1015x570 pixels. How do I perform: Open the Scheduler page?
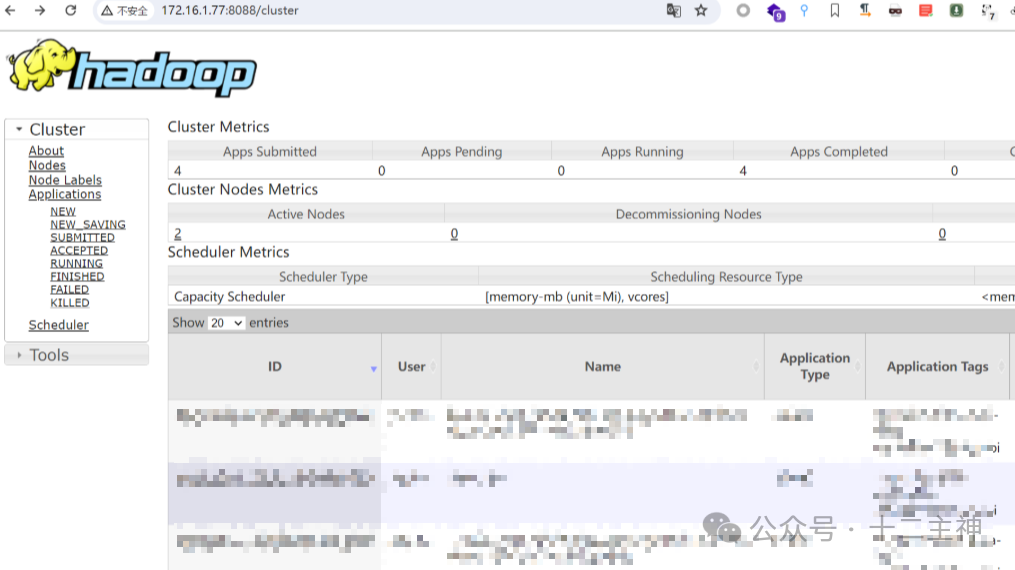(58, 325)
